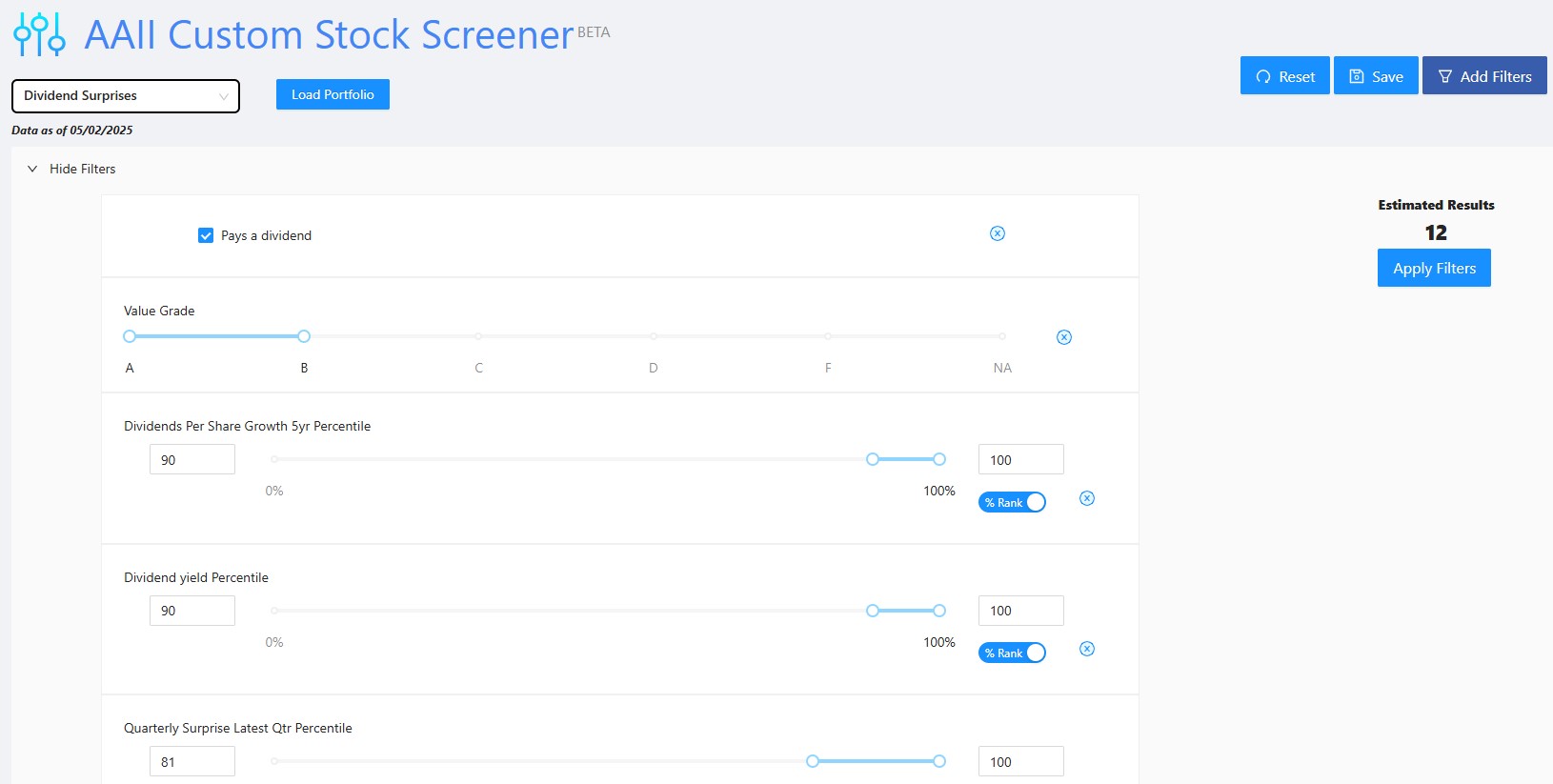Remove the Dividend yield Percentile filter
Screen dimensions: 1553x784
tap(1087, 649)
